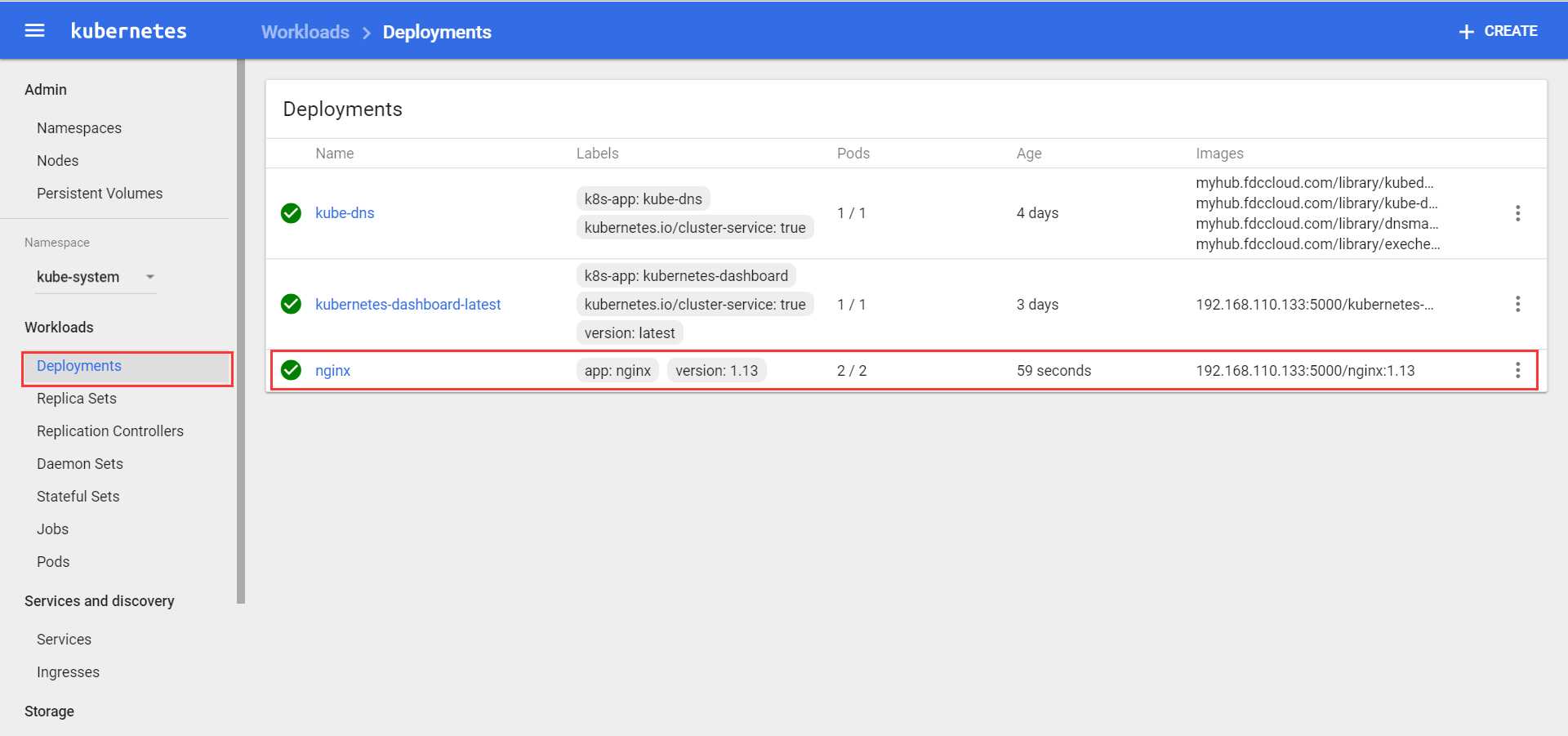Click the 'app: nginx' label chip
This screenshot has width=1568, height=736.
pos(617,371)
